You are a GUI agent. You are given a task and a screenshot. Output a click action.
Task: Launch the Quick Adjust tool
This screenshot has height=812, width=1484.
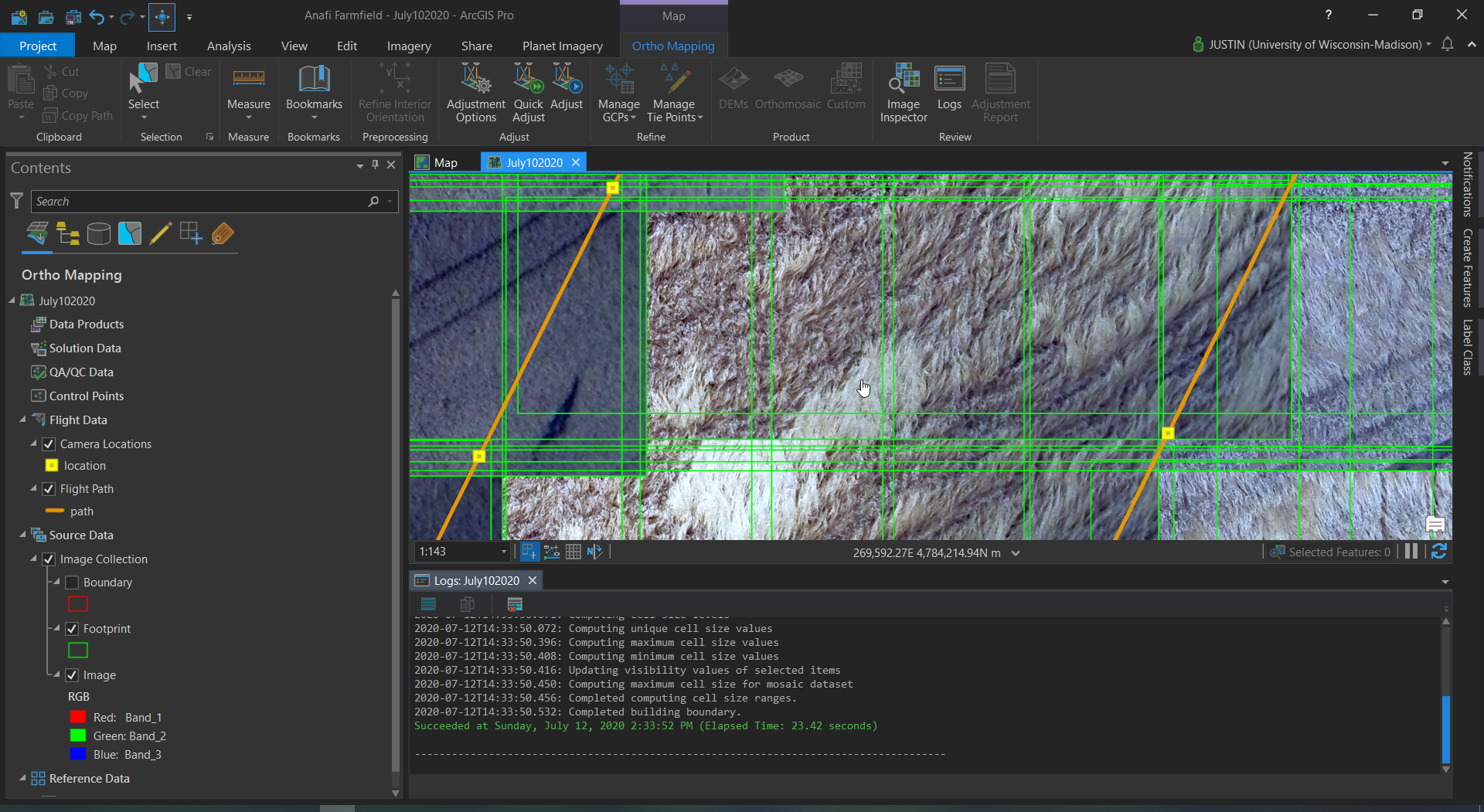pos(528,91)
